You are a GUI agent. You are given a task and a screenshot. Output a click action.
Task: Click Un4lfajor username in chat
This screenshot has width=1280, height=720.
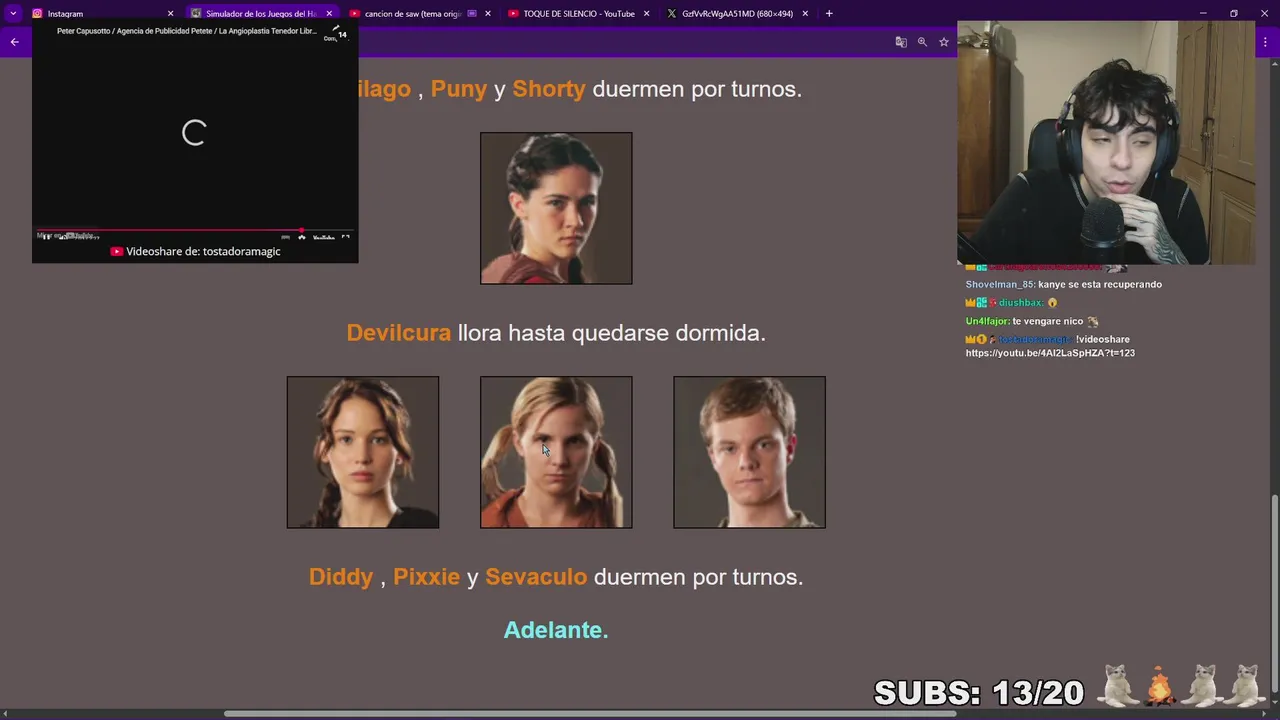tap(987, 321)
